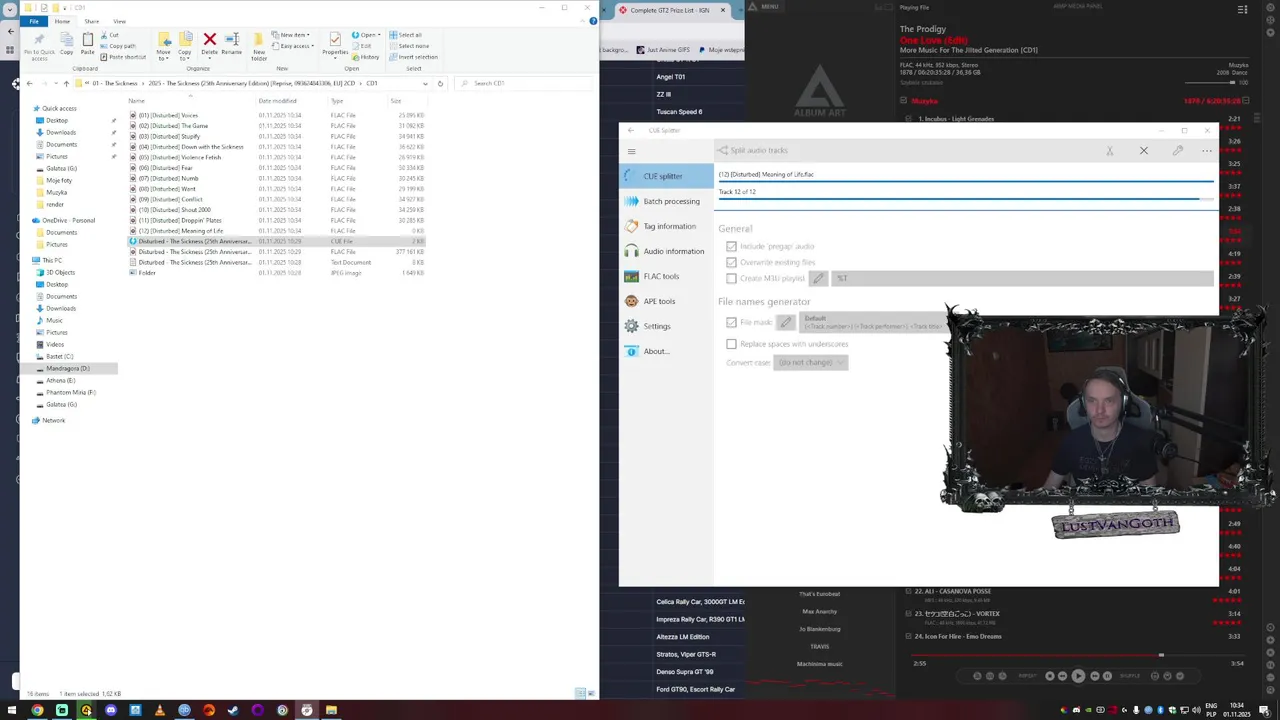Open Convert case dropdown
Image resolution: width=1280 pixels, height=720 pixels.
click(810, 362)
